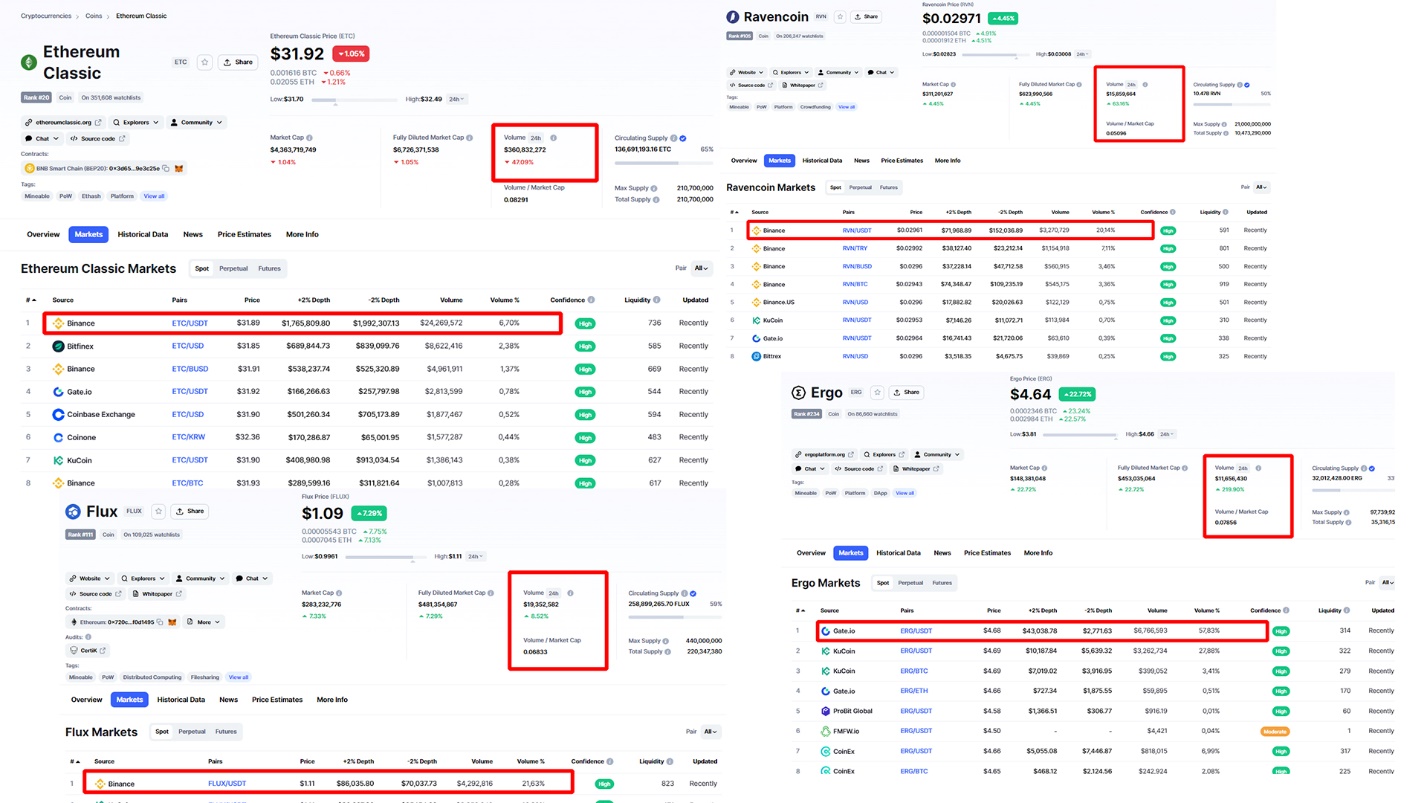Expand Ethereum Classic Explorers dropdown
This screenshot has height=803, width=1427.
[x=136, y=122]
